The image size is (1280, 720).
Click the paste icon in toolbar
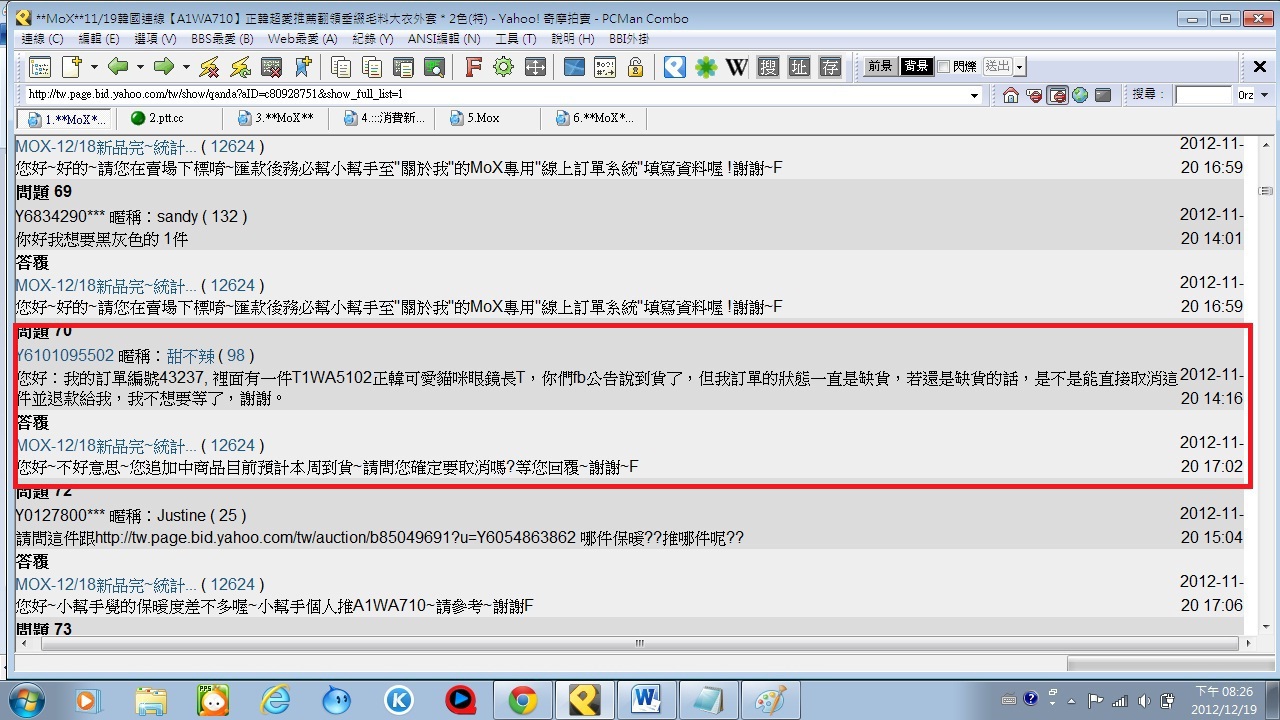coord(372,67)
